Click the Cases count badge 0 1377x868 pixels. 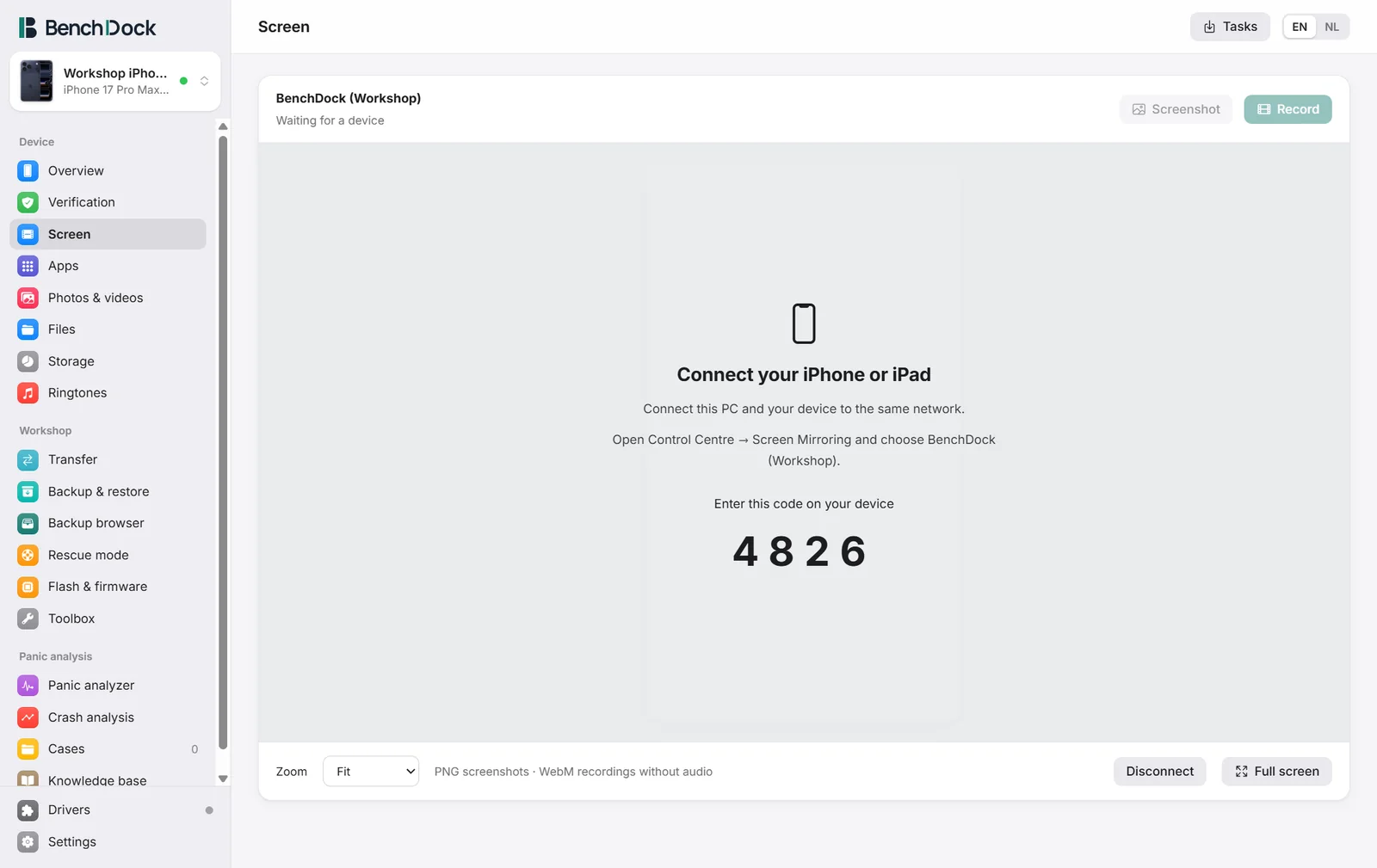click(x=195, y=749)
